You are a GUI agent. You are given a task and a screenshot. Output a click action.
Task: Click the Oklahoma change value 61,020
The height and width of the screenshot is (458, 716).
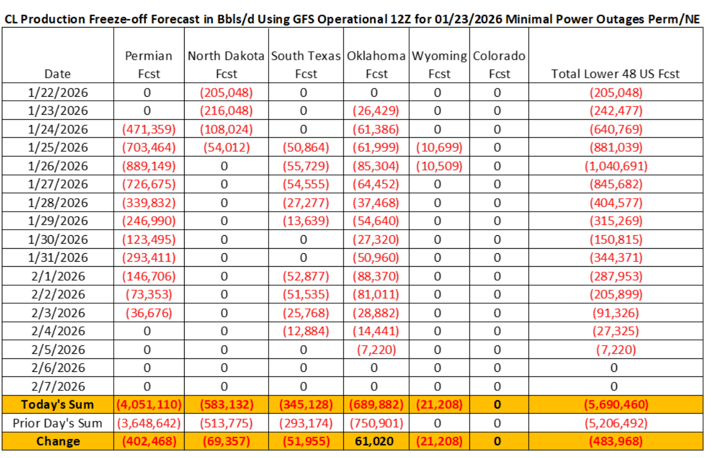[376, 440]
